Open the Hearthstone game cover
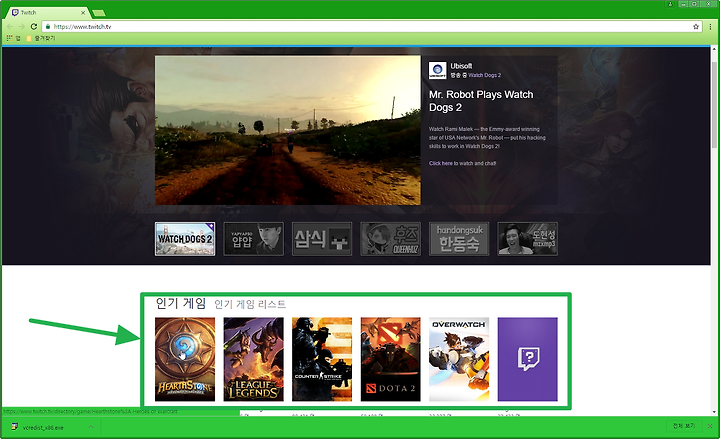 (x=185, y=359)
